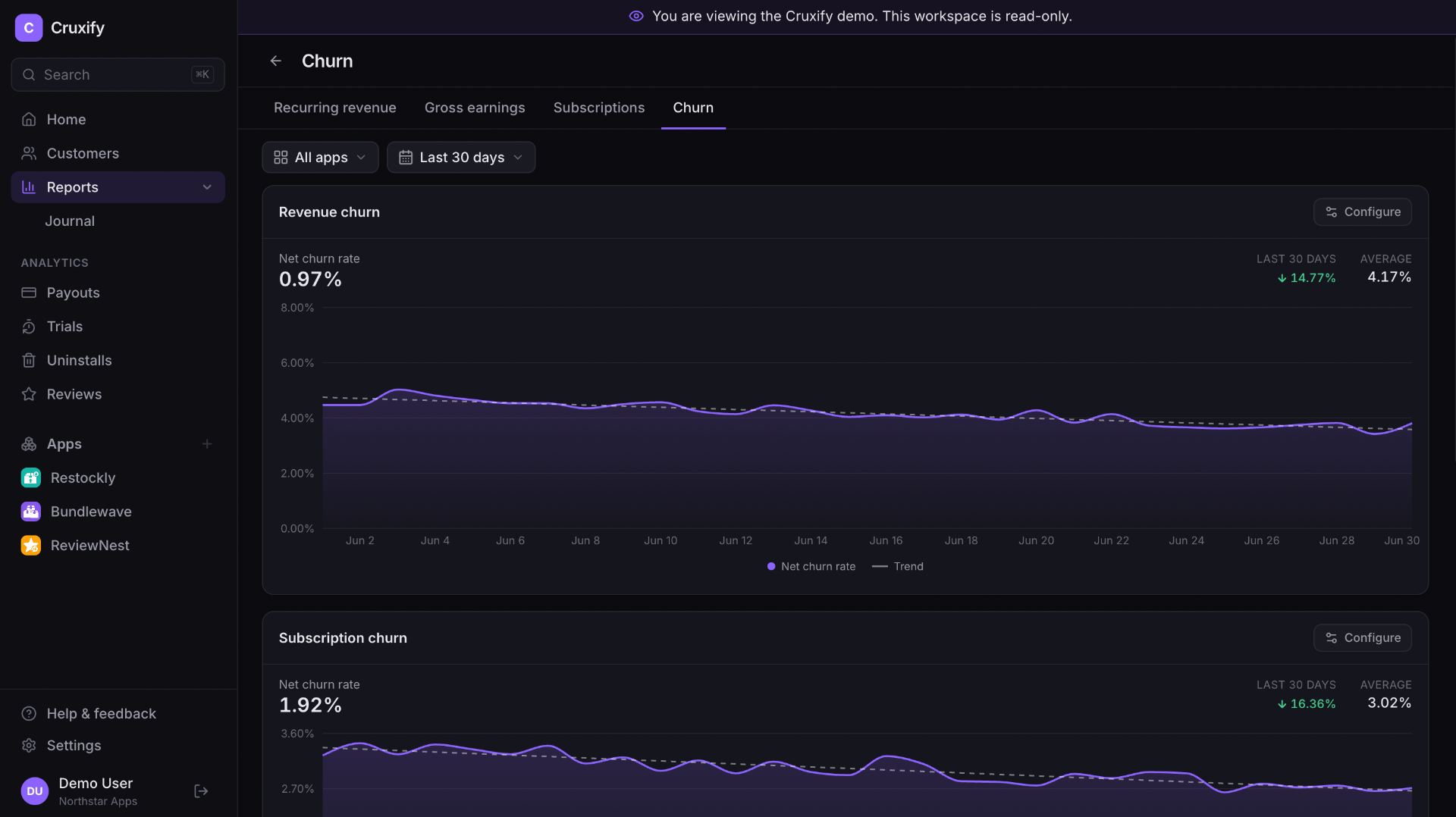Toggle Net churn rate legend in Revenue chart

click(x=811, y=567)
